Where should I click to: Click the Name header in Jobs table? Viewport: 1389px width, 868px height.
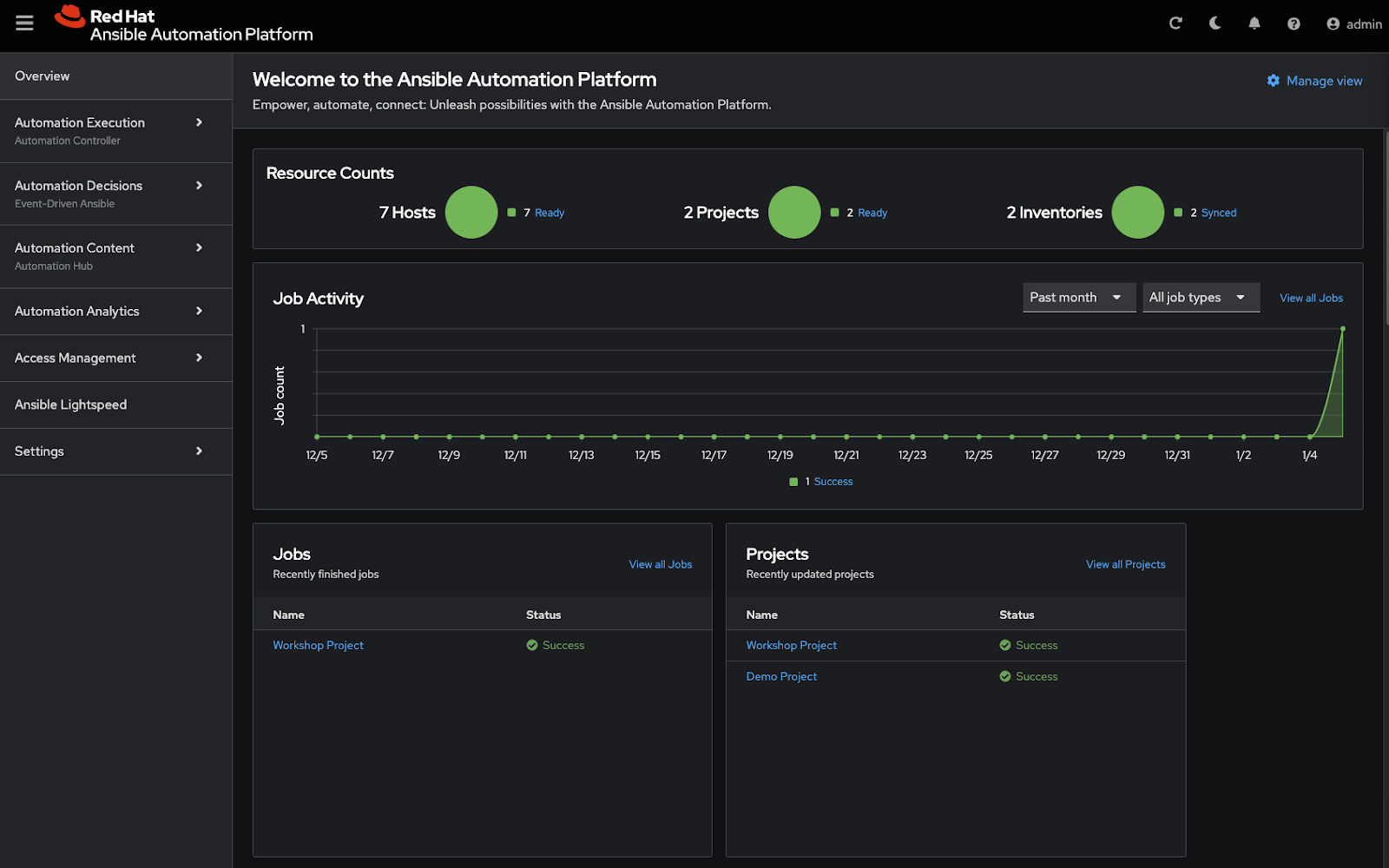pyautogui.click(x=288, y=615)
